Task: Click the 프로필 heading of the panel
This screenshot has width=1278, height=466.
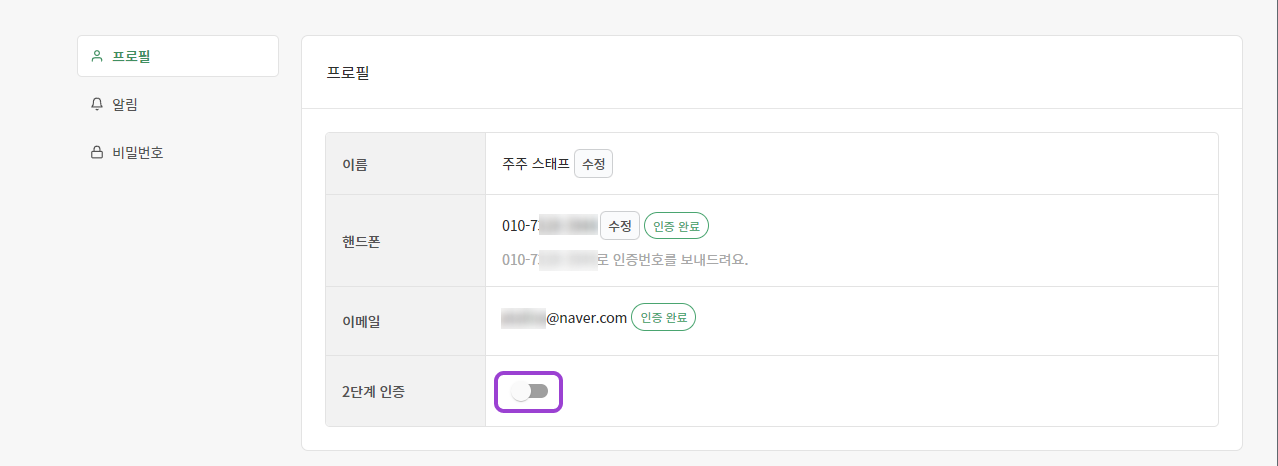Action: 348,73
